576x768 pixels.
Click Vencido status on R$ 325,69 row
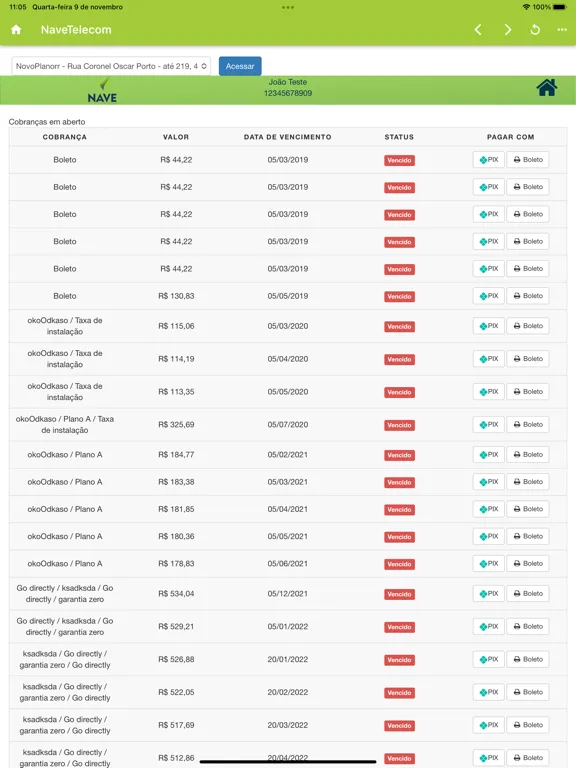tap(399, 425)
